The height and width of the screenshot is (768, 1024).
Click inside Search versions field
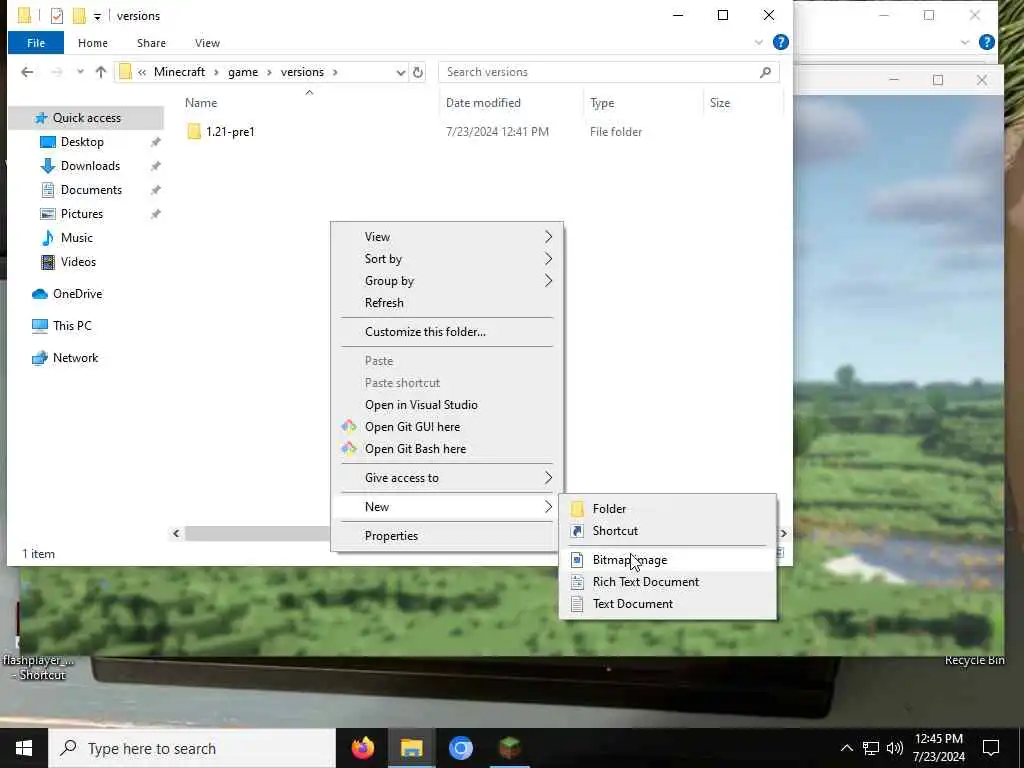coord(609,72)
